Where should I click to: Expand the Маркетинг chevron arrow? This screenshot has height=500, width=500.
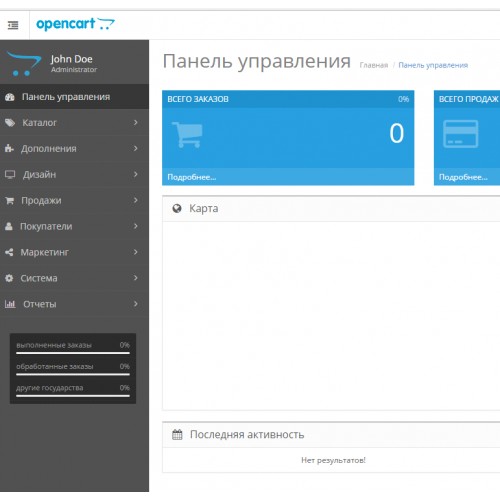136,252
